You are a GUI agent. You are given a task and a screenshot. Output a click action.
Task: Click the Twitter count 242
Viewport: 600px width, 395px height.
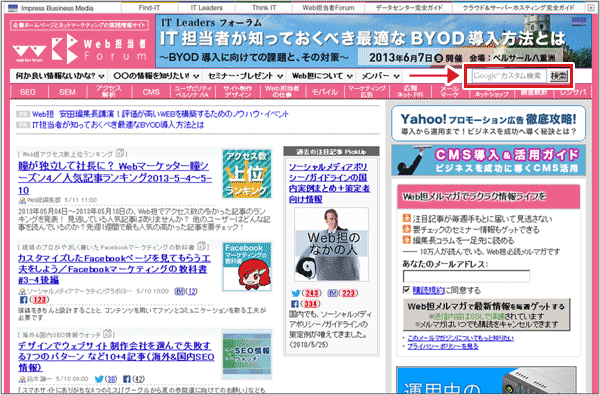click(312, 293)
